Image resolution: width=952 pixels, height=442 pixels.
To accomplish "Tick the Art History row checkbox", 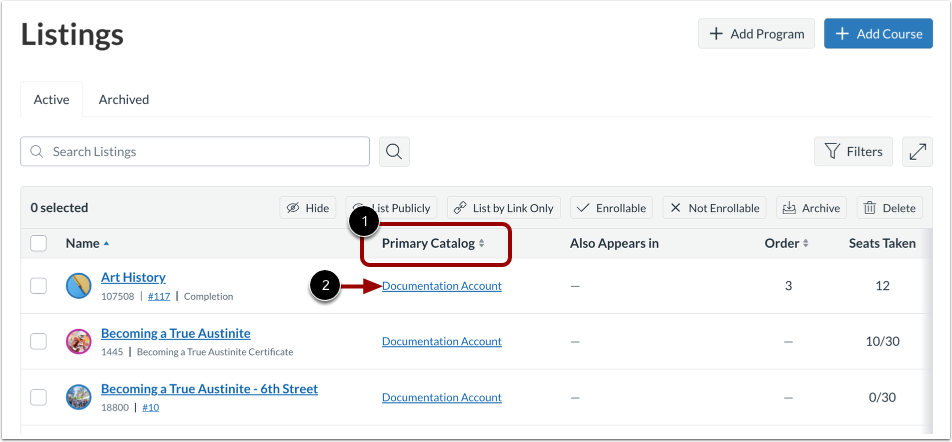I will (38, 286).
